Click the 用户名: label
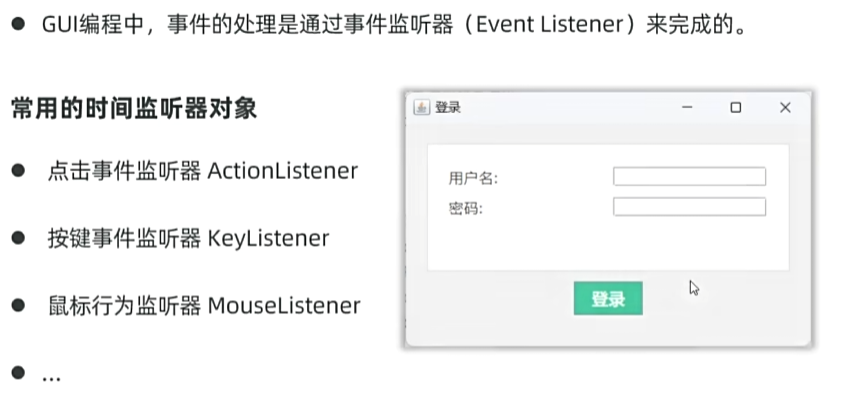 point(473,178)
